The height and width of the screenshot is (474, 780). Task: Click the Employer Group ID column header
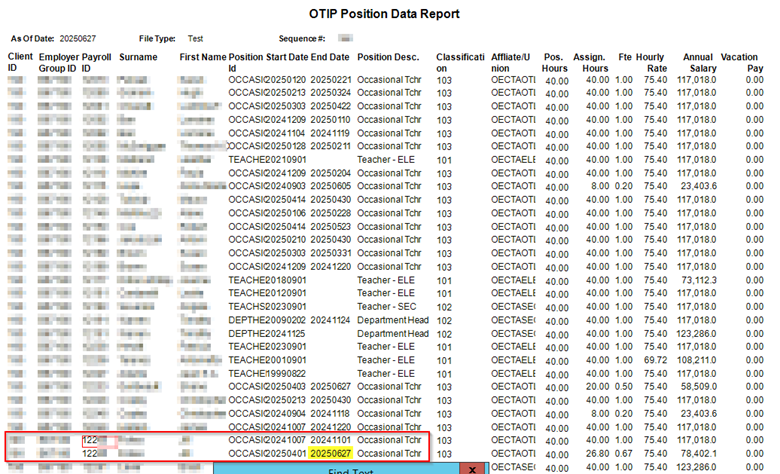(59, 63)
